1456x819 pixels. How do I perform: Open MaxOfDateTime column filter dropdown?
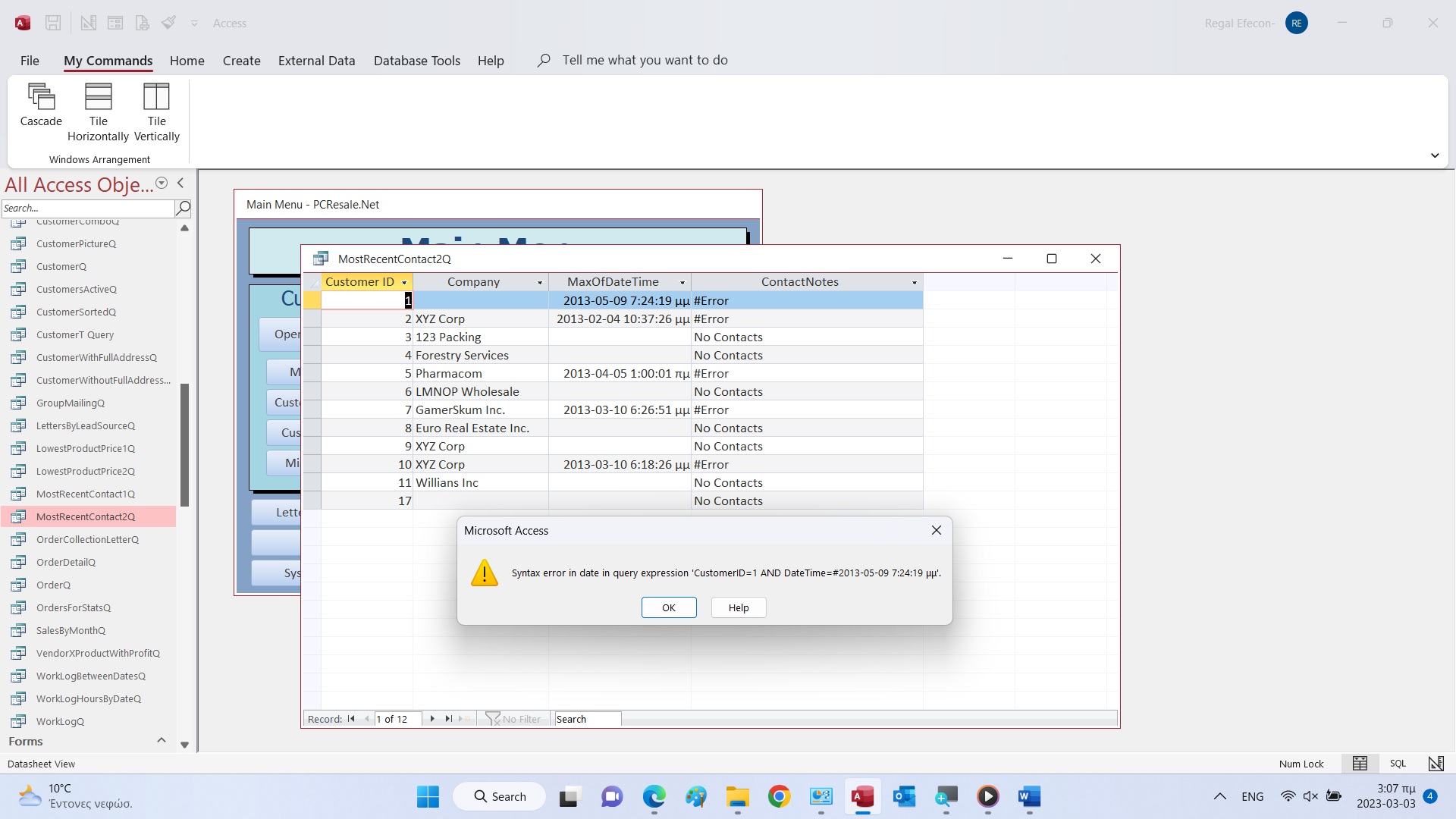(x=682, y=282)
